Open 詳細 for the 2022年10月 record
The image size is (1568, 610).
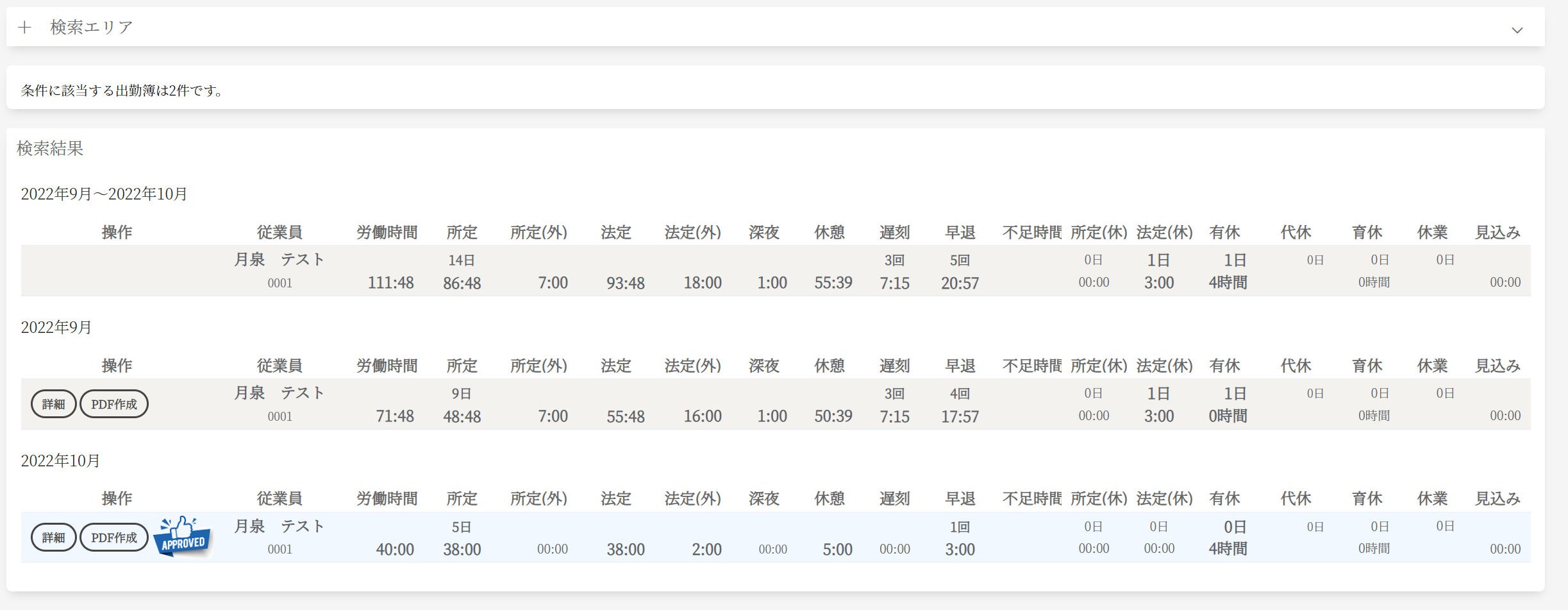(x=54, y=538)
